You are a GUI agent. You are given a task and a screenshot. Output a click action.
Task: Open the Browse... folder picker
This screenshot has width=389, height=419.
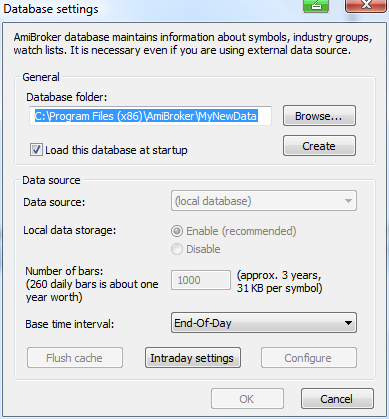coord(319,116)
